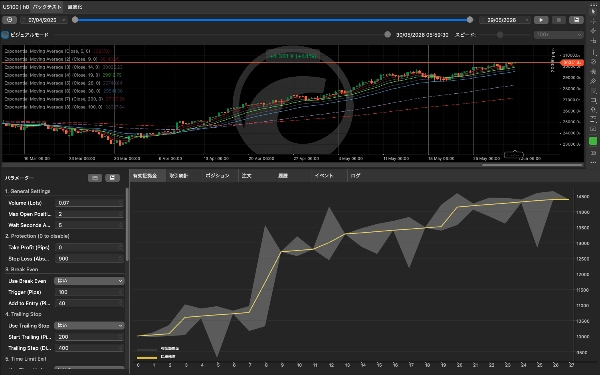Click the Max Open Positions input field
This screenshot has height=375, width=600.
[x=89, y=214]
